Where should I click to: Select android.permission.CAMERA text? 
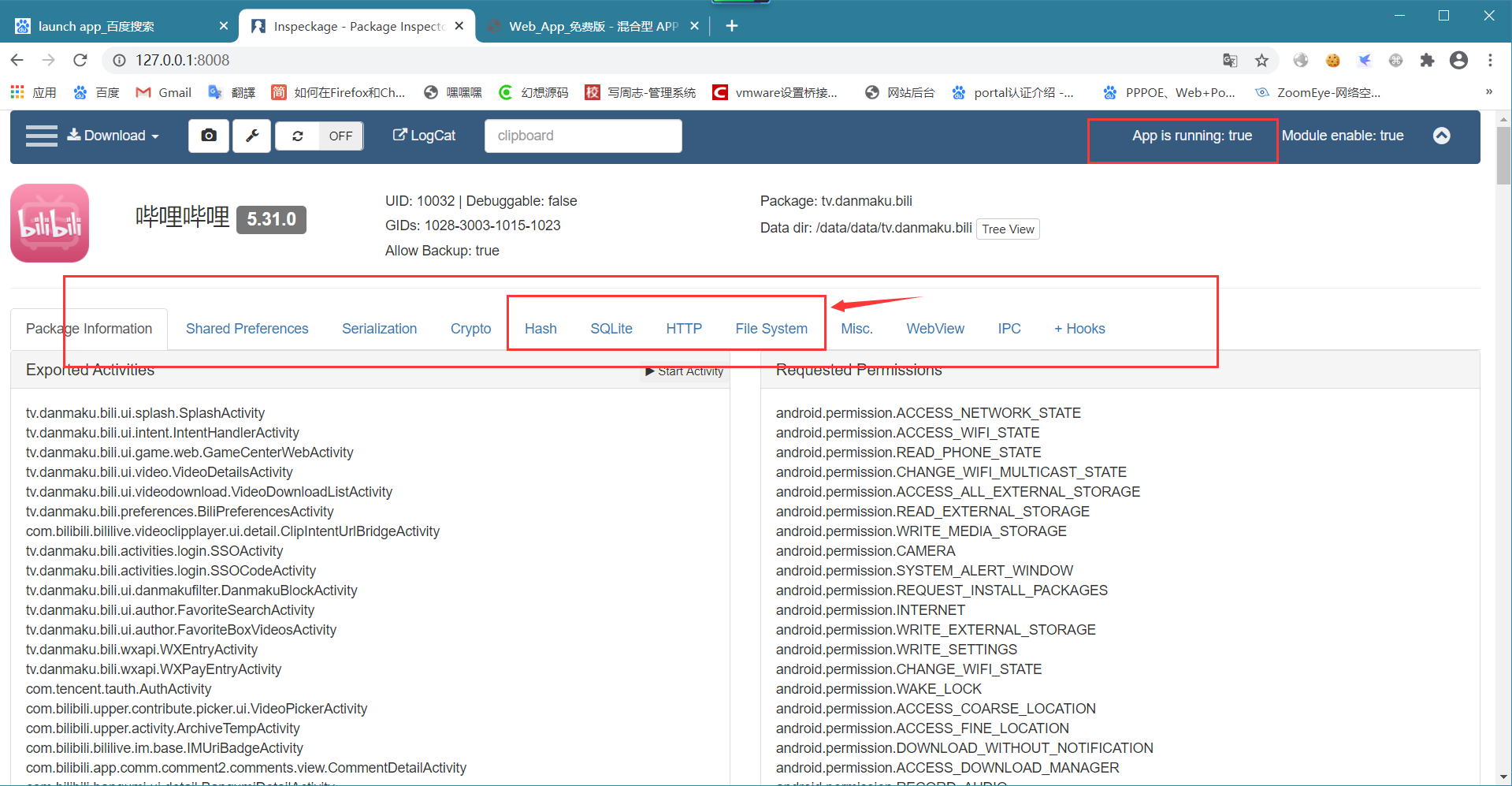coord(865,551)
